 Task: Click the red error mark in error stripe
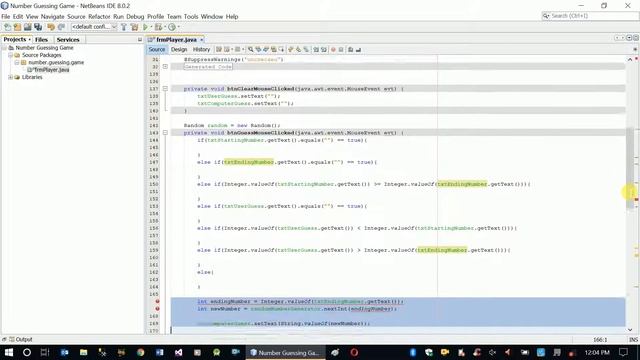[636, 200]
